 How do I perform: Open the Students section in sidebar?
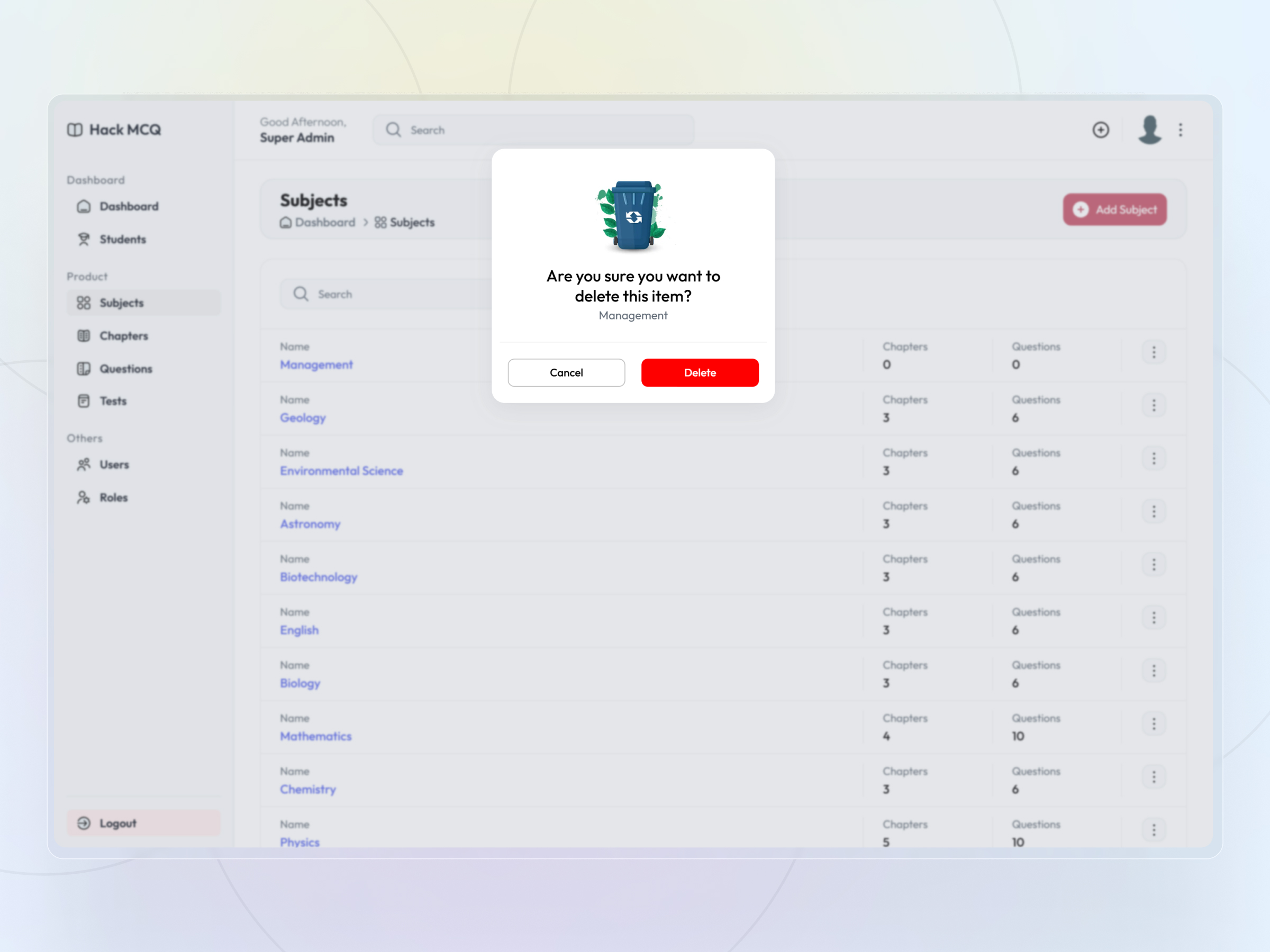pyautogui.click(x=122, y=239)
